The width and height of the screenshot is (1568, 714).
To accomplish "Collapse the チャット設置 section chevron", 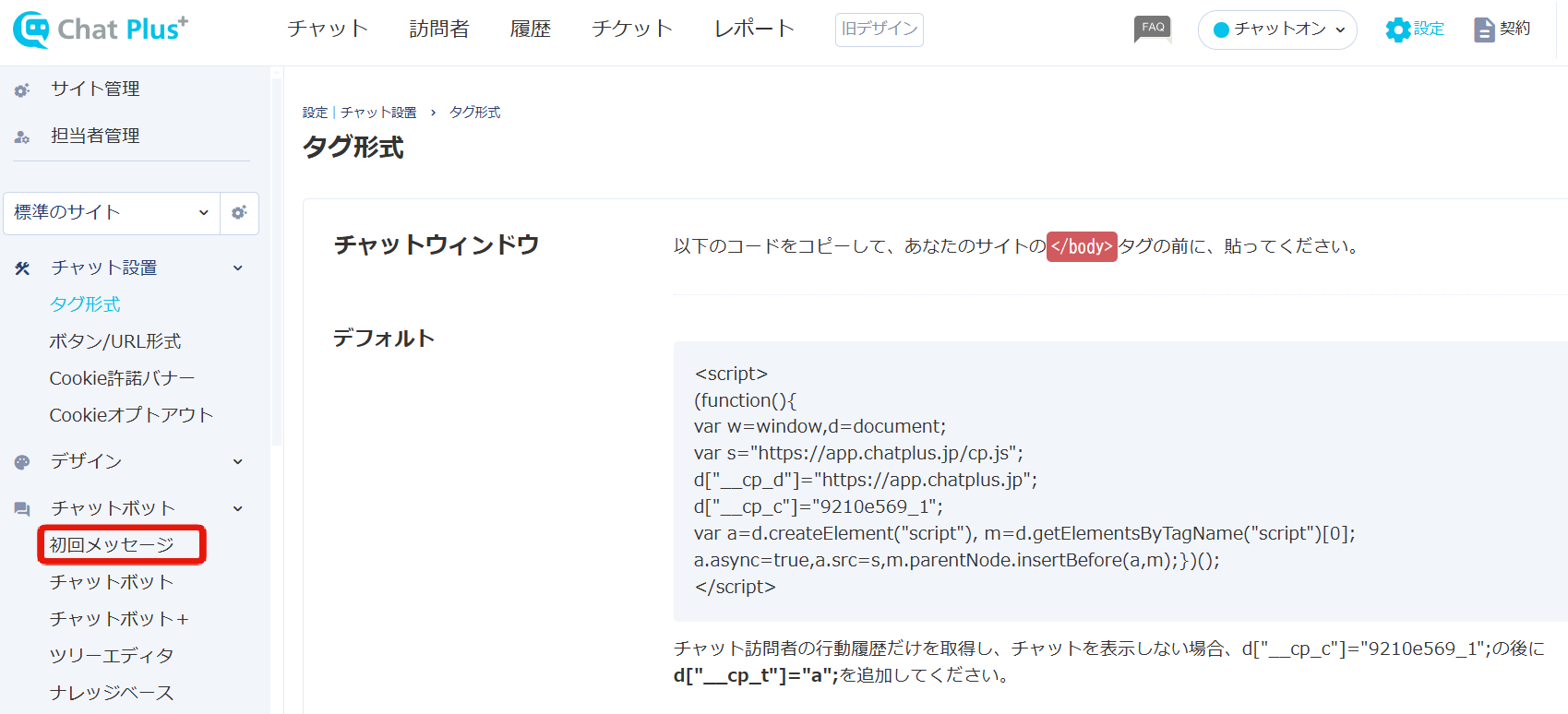I will click(x=238, y=268).
